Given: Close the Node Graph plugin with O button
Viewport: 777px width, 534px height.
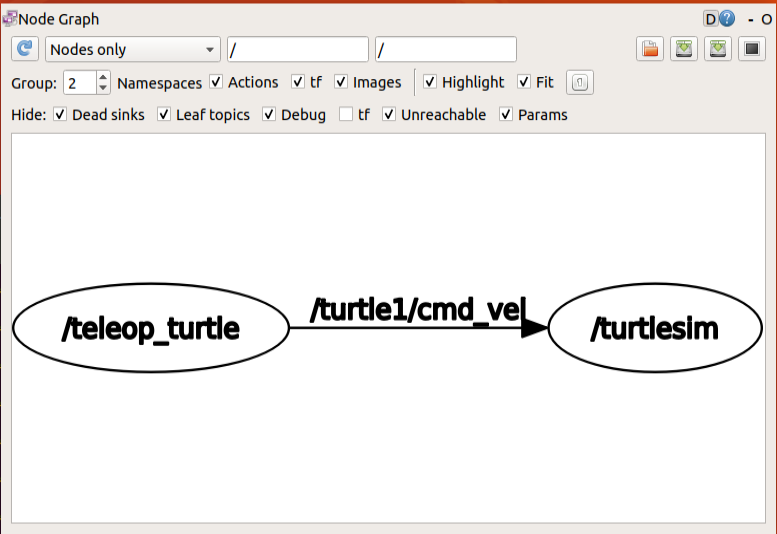Looking at the screenshot, I should (766, 19).
